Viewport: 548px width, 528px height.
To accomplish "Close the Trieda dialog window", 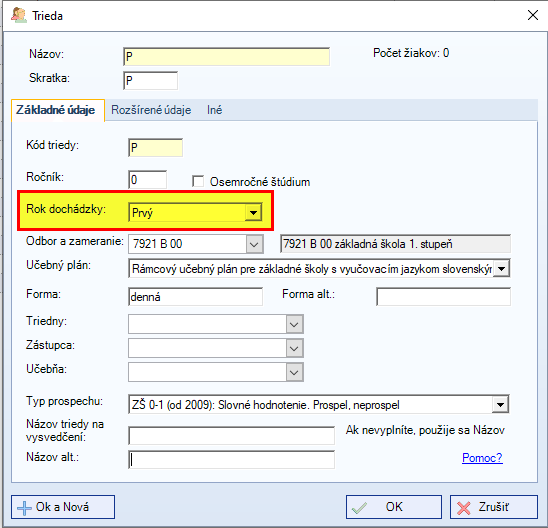I will pyautogui.click(x=533, y=15).
